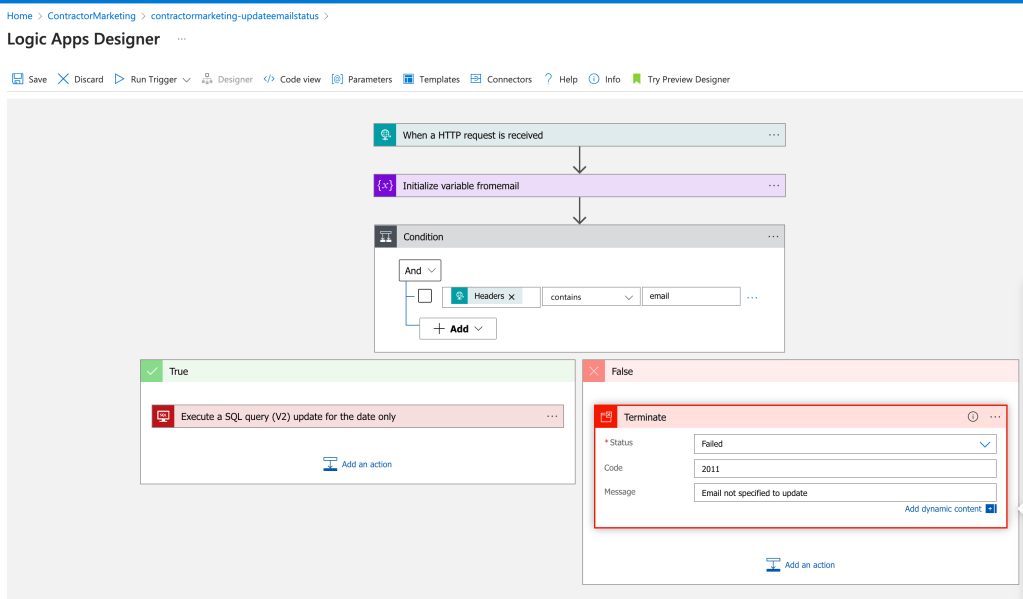Open contractormarketing-updateemailstatus breadcrumb
Viewport: 1023px width, 599px height.
click(235, 16)
